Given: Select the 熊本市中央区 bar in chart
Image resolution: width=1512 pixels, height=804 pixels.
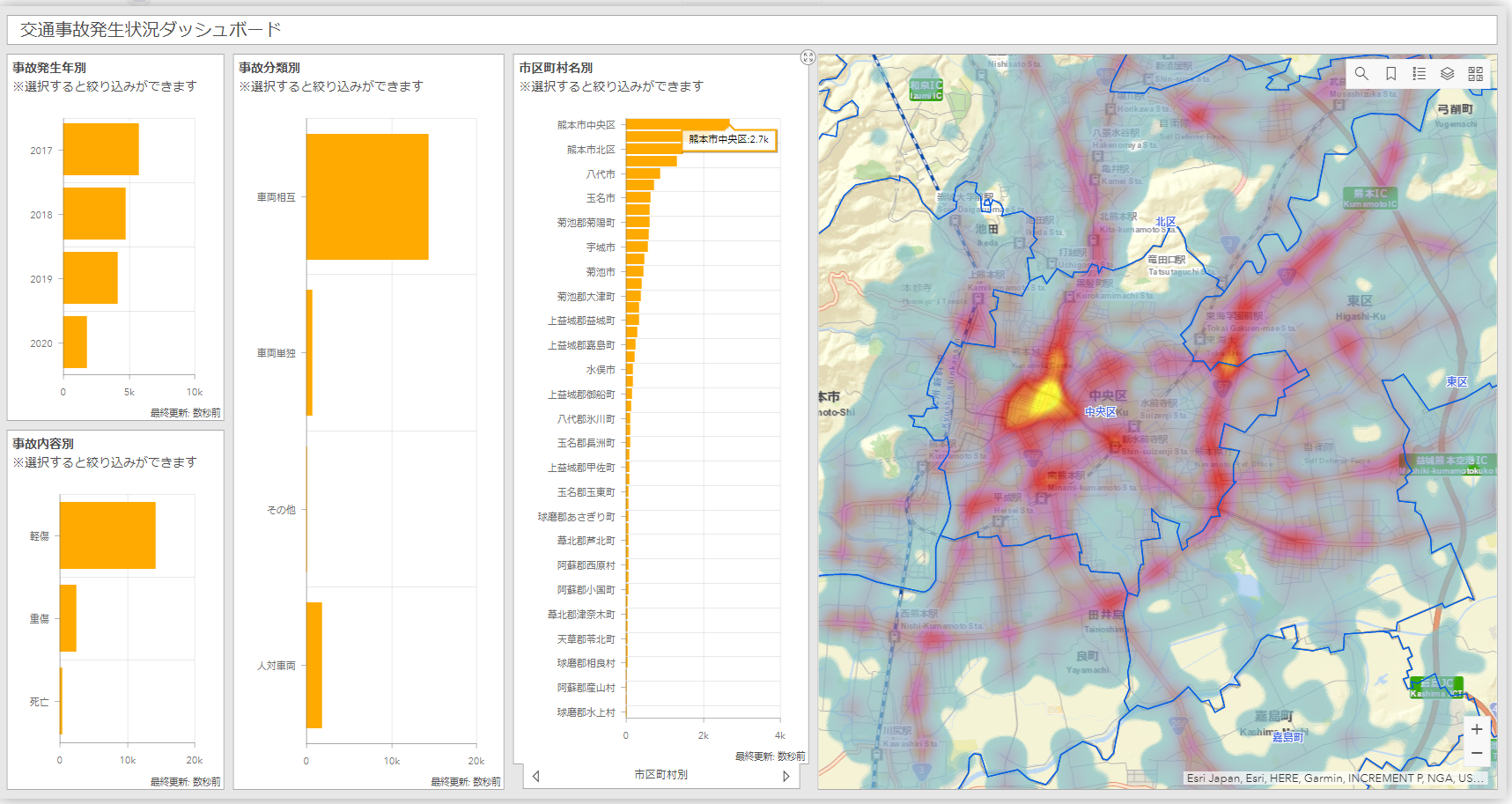Looking at the screenshot, I should 676,124.
